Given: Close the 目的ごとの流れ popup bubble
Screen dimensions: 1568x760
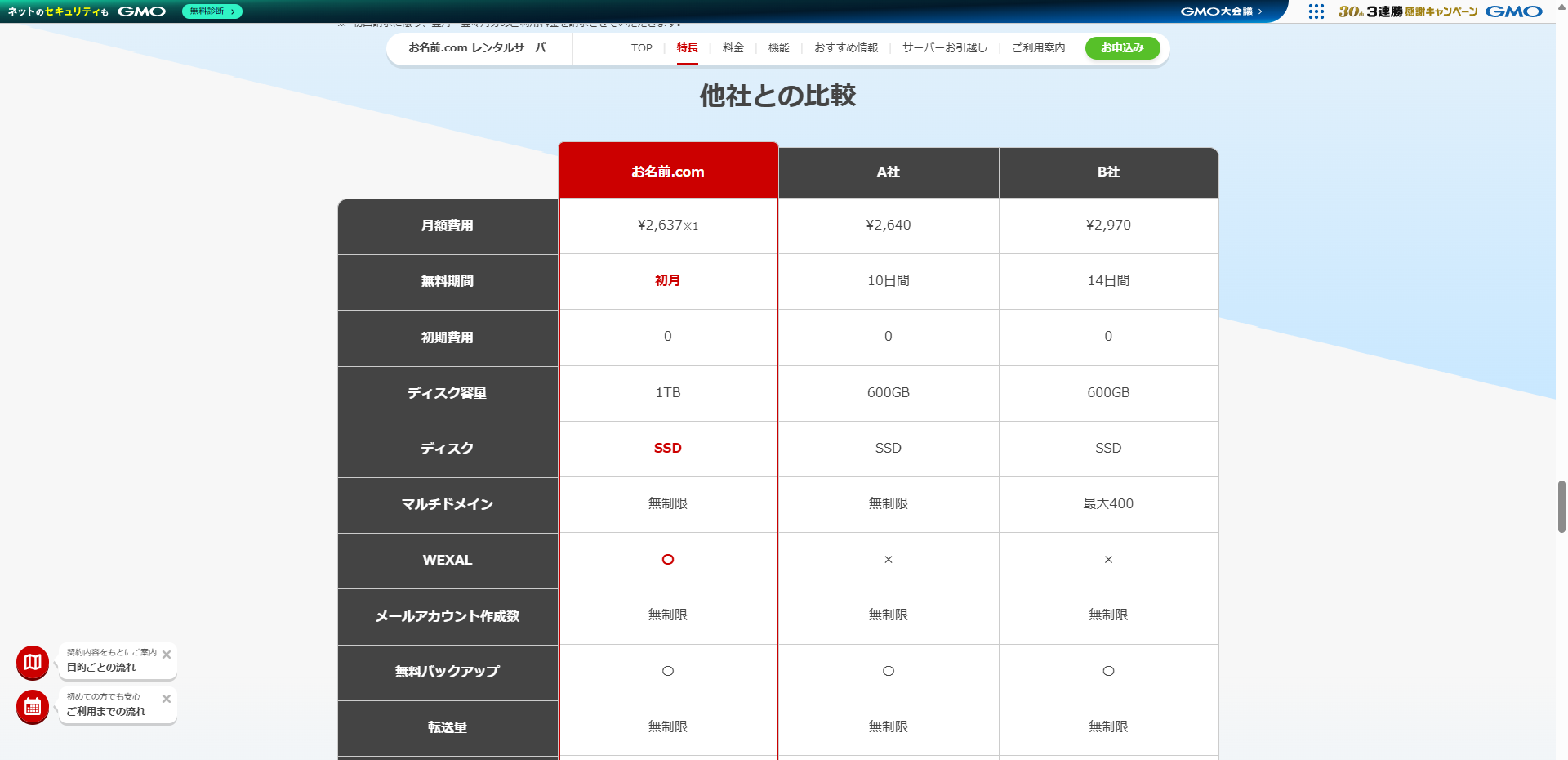Looking at the screenshot, I should 167,655.
